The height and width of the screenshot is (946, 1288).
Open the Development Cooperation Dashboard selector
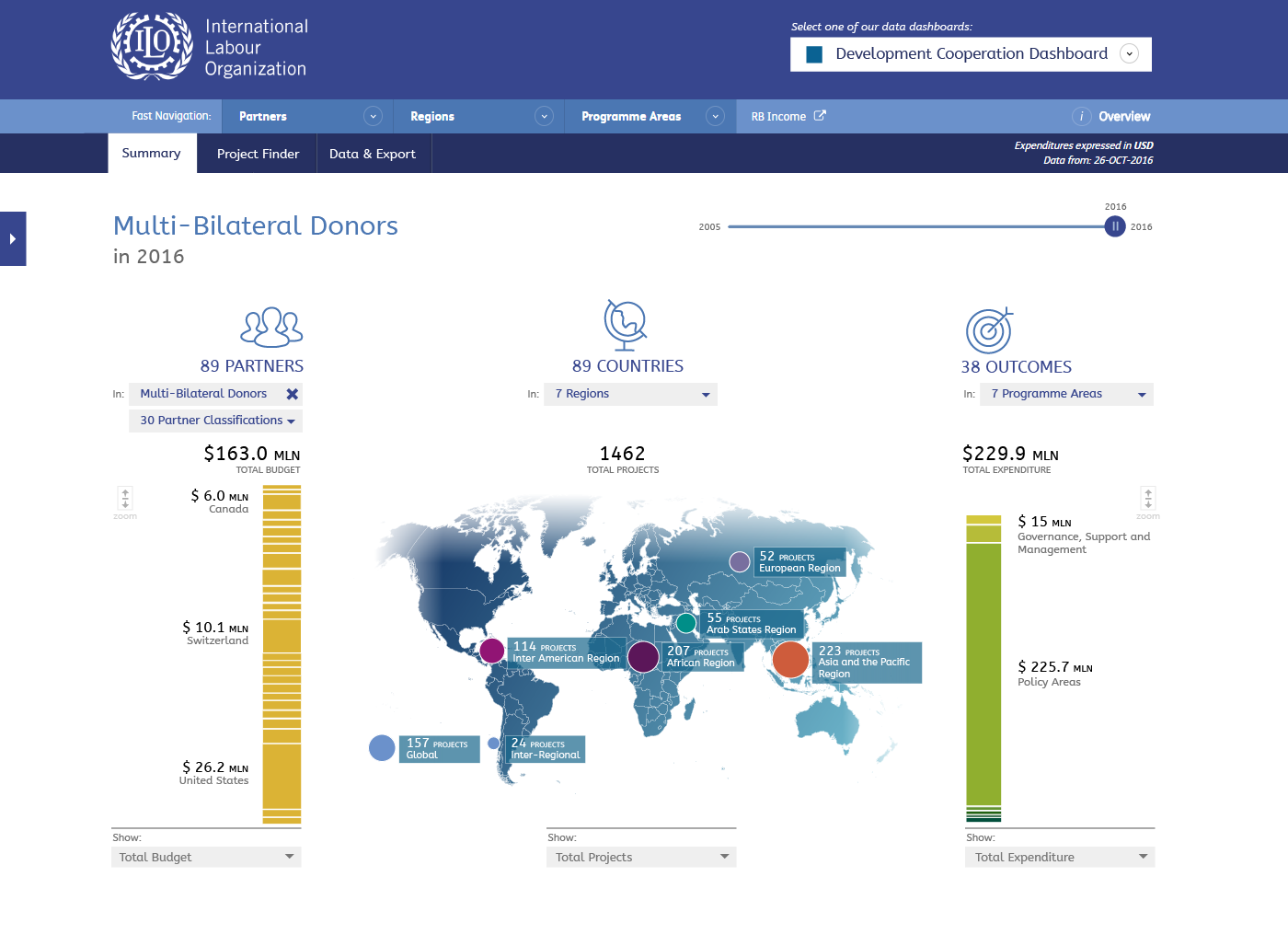[x=971, y=54]
